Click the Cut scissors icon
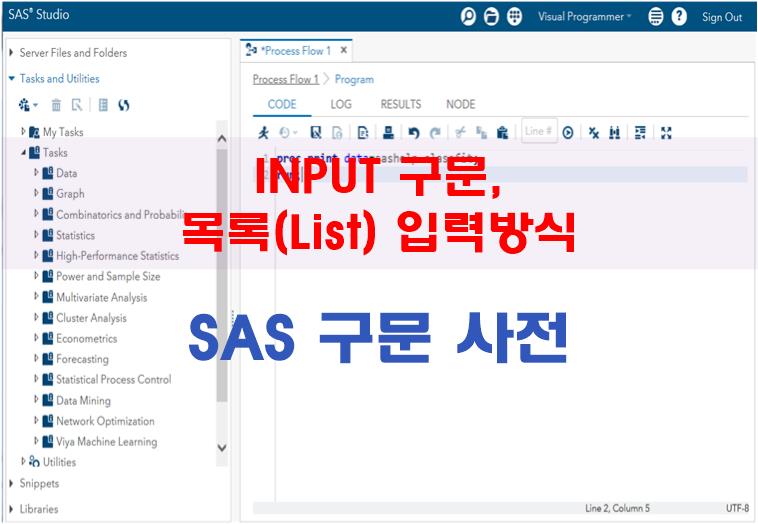The image size is (758, 524). coord(460,132)
